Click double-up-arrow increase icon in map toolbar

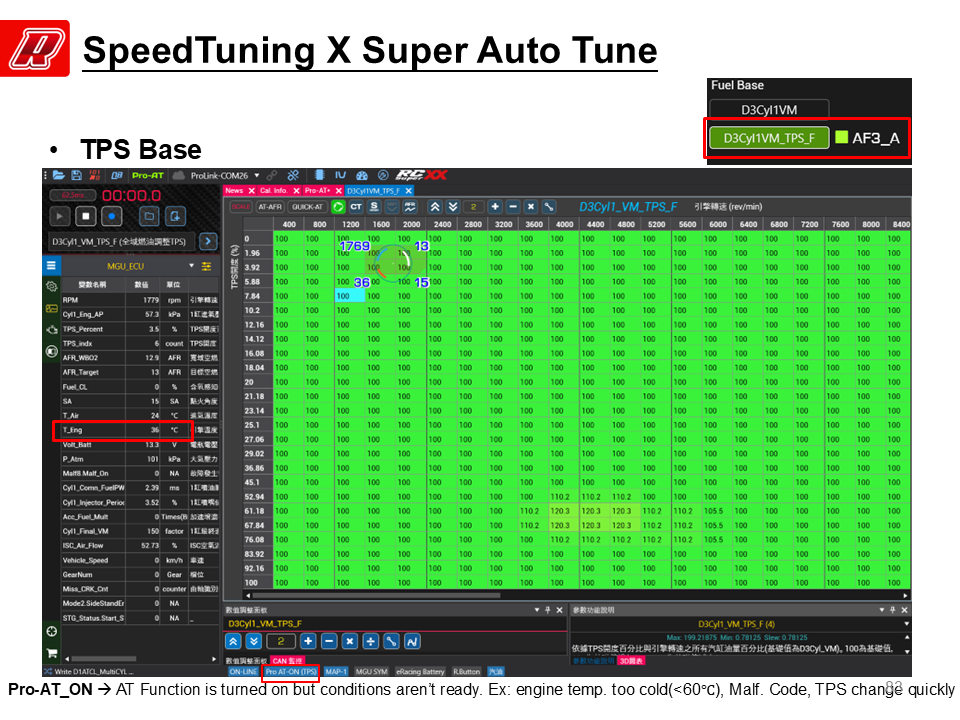coord(435,207)
